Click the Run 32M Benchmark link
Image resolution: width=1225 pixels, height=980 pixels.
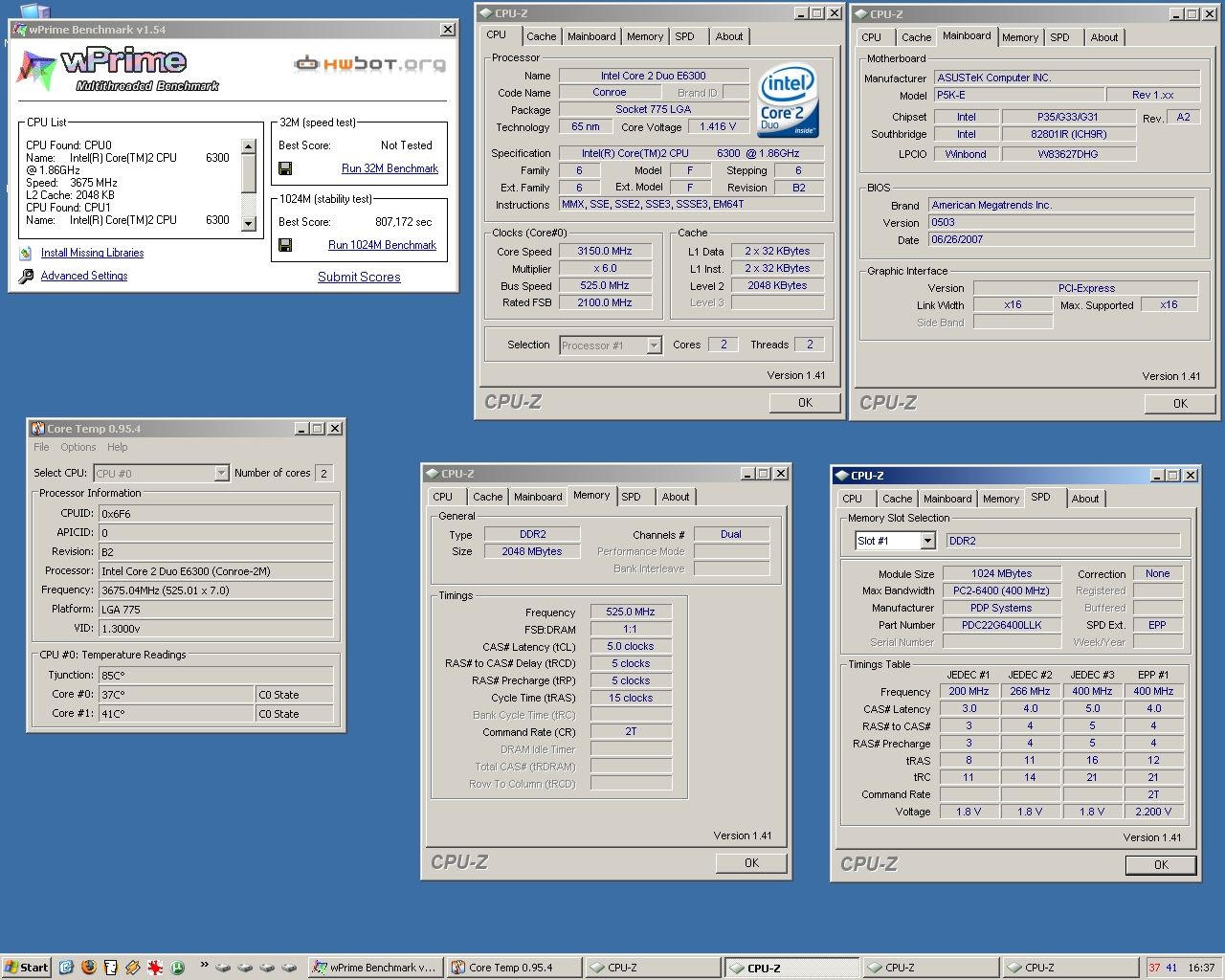[390, 168]
